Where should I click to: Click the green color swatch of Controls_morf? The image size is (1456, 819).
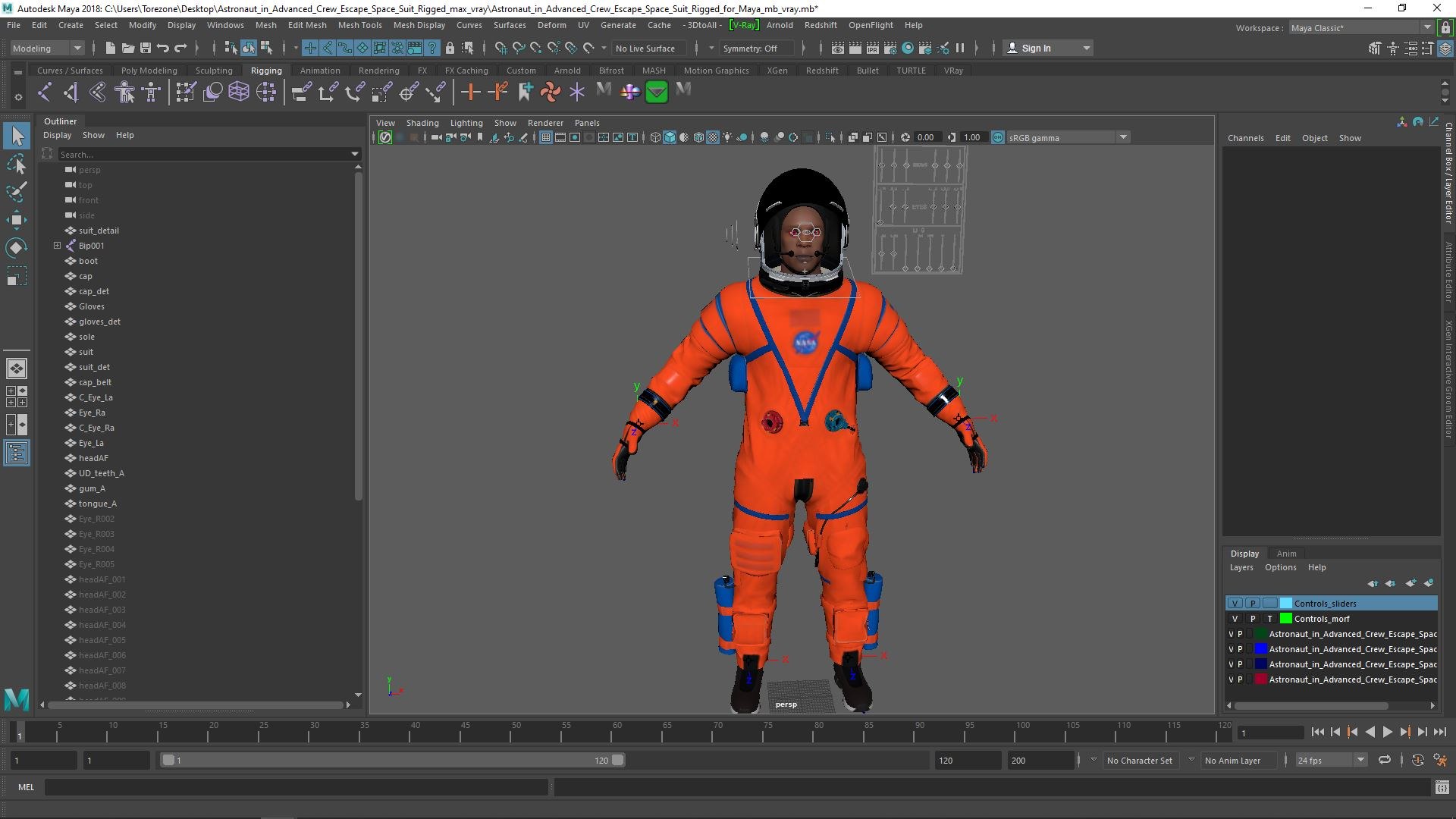tap(1286, 619)
